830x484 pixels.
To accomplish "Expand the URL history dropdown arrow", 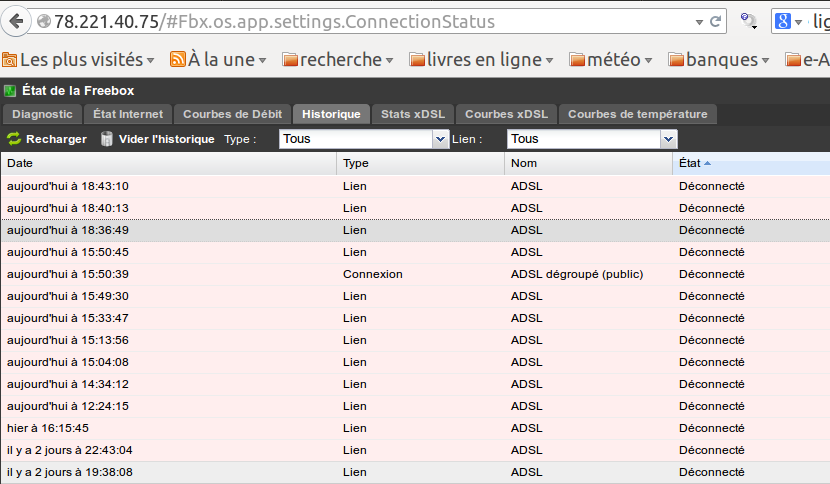I will (695, 21).
